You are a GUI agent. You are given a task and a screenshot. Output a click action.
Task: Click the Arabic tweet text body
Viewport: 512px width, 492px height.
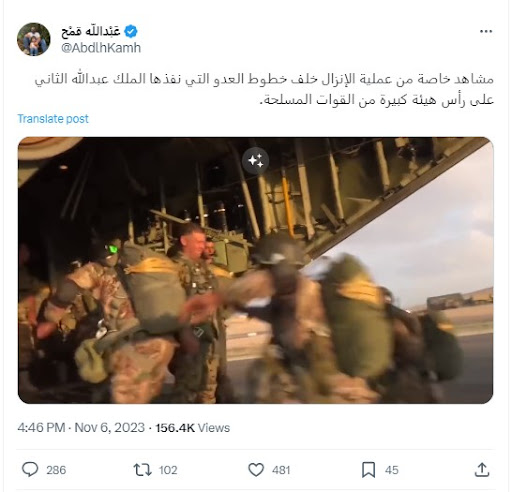tap(264, 89)
